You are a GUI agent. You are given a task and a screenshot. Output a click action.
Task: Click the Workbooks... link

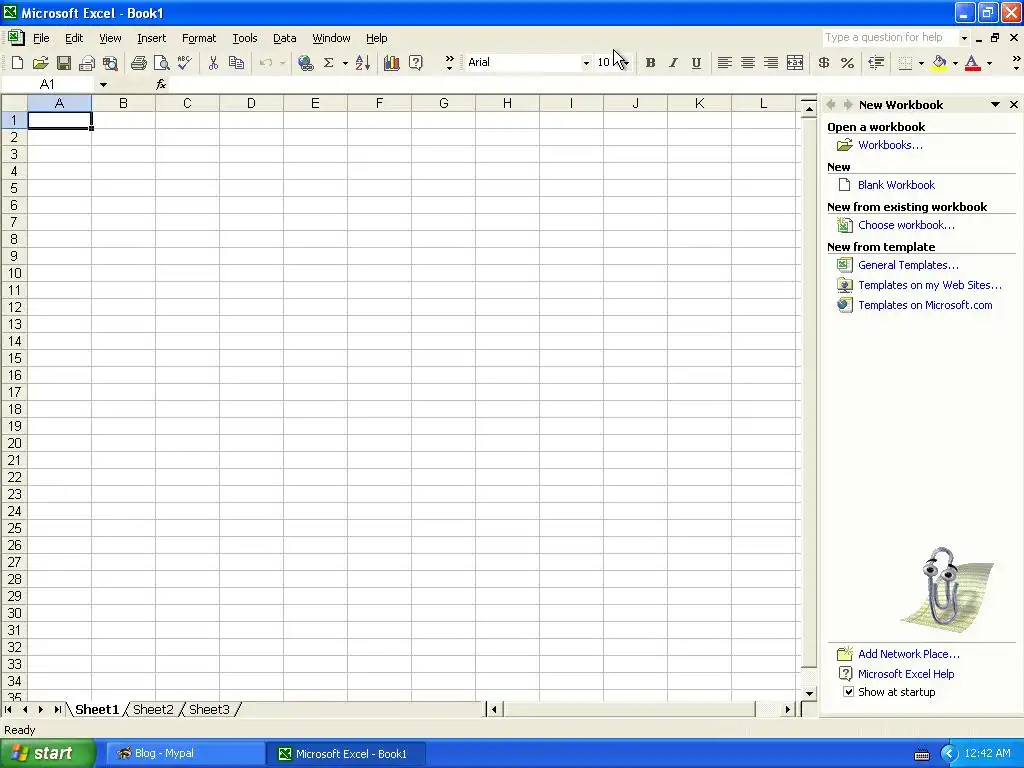click(x=890, y=145)
